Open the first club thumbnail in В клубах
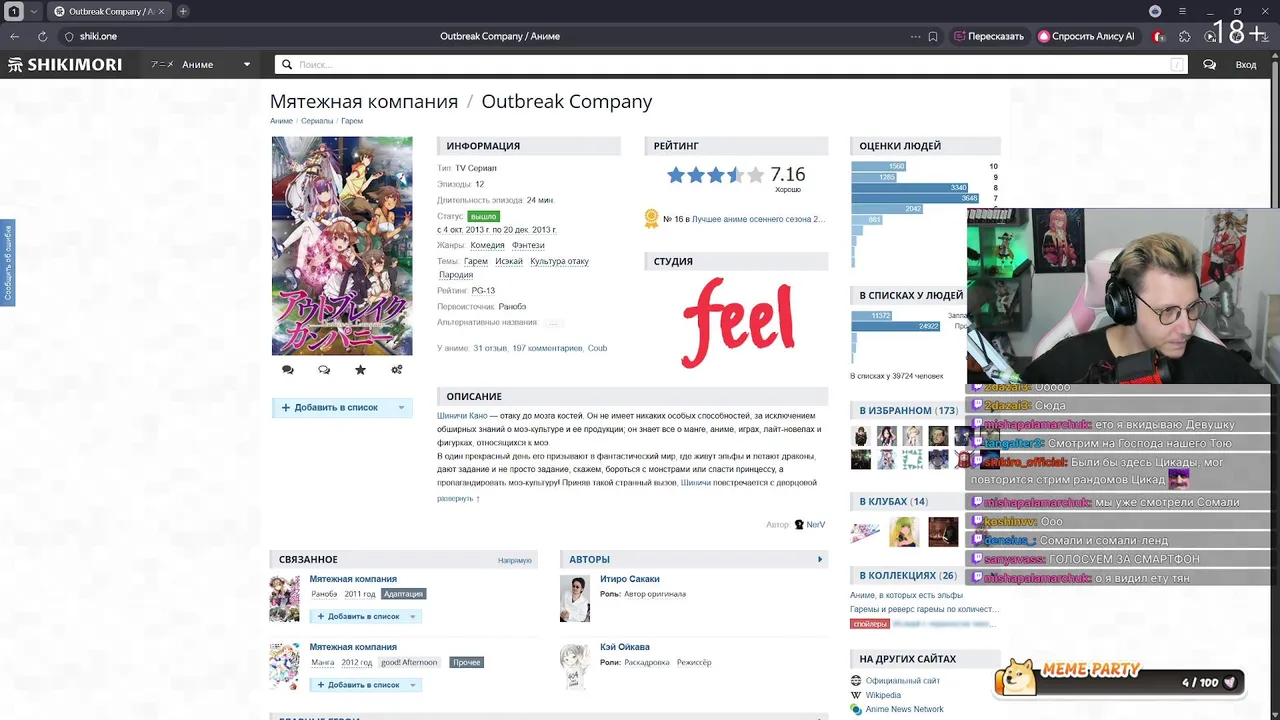 [x=865, y=532]
